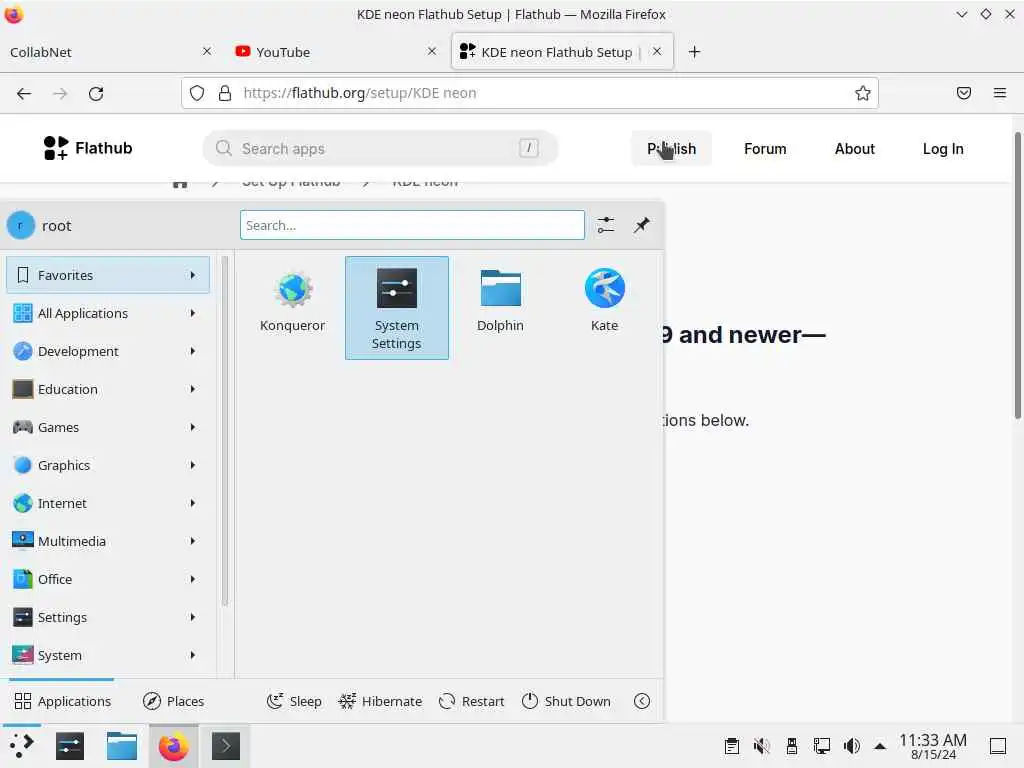Image resolution: width=1024 pixels, height=768 pixels.
Task: Open a new Firefox tab
Action: click(x=694, y=52)
